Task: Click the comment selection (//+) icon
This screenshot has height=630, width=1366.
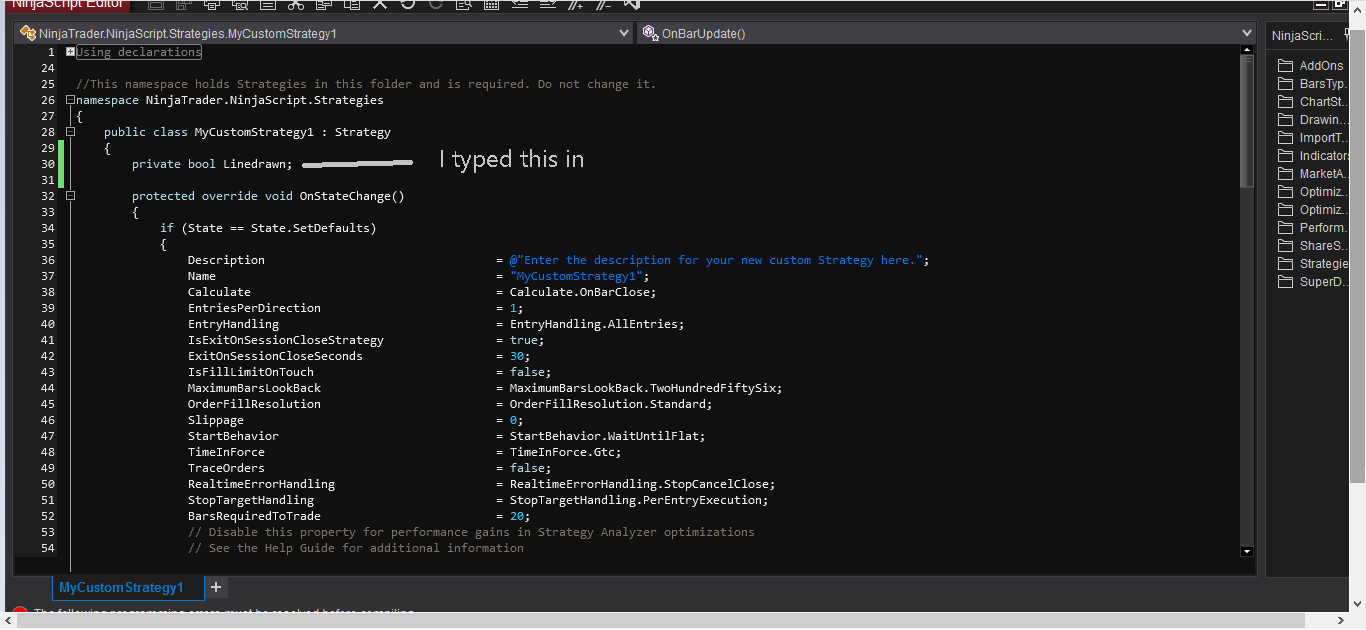Action: tap(575, 5)
